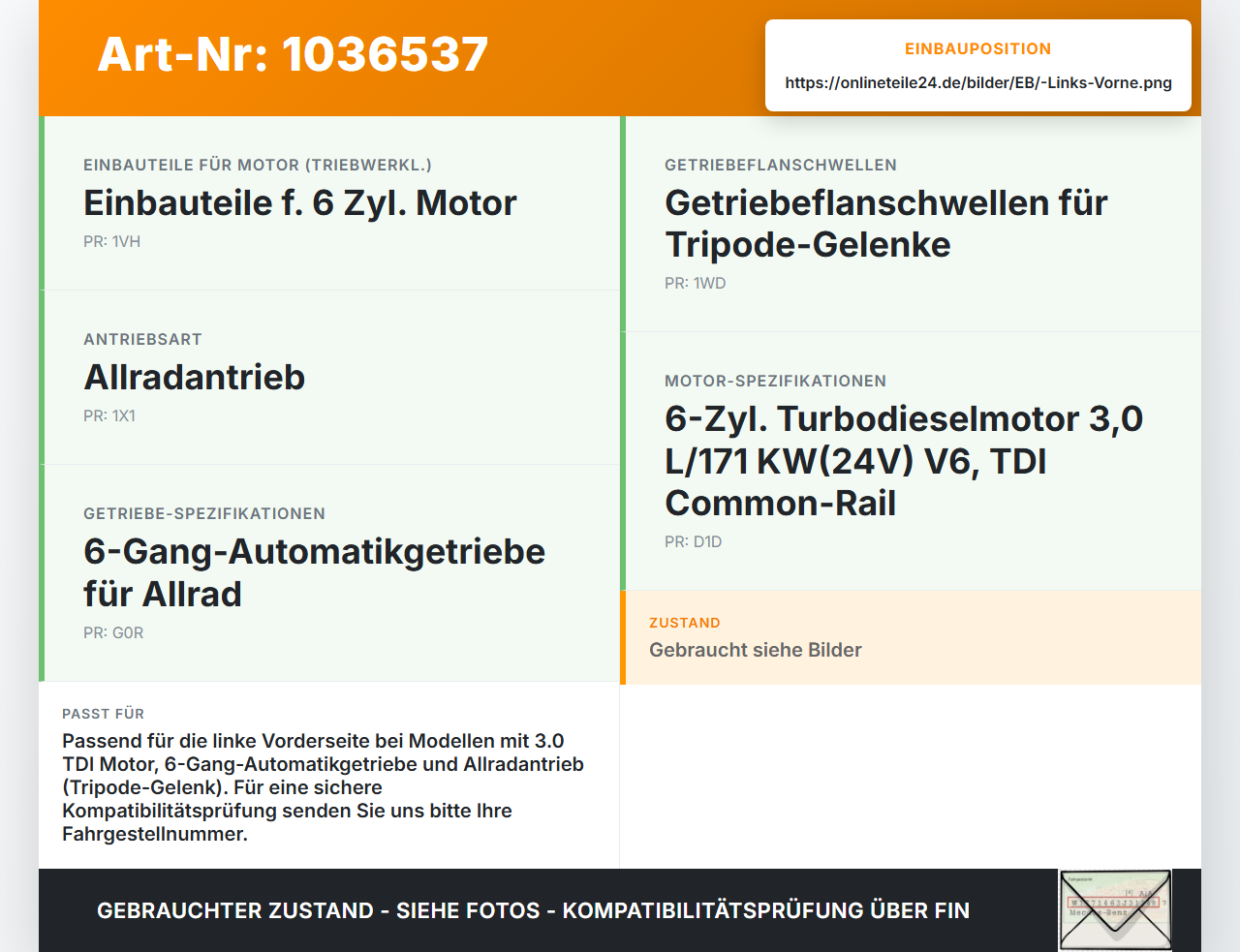Select the Gebraucht siehe Bilder text
The width and height of the screenshot is (1240, 952).
[756, 650]
